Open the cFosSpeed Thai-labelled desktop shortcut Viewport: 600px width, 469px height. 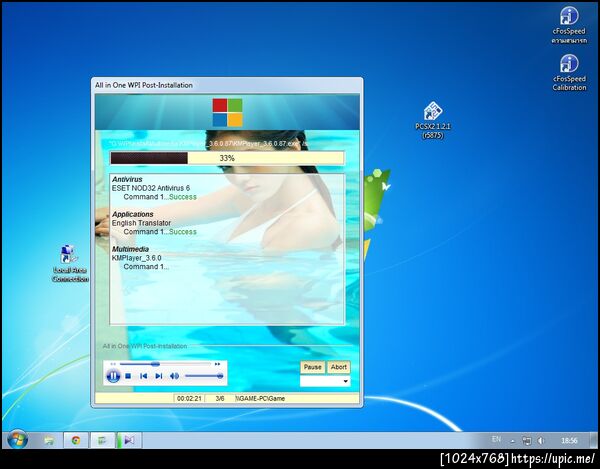click(569, 25)
